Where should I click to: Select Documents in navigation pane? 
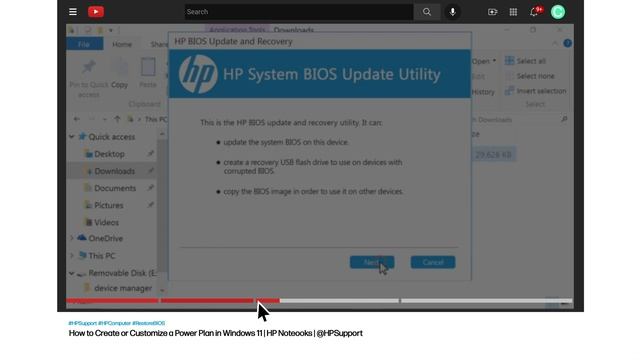(115, 188)
